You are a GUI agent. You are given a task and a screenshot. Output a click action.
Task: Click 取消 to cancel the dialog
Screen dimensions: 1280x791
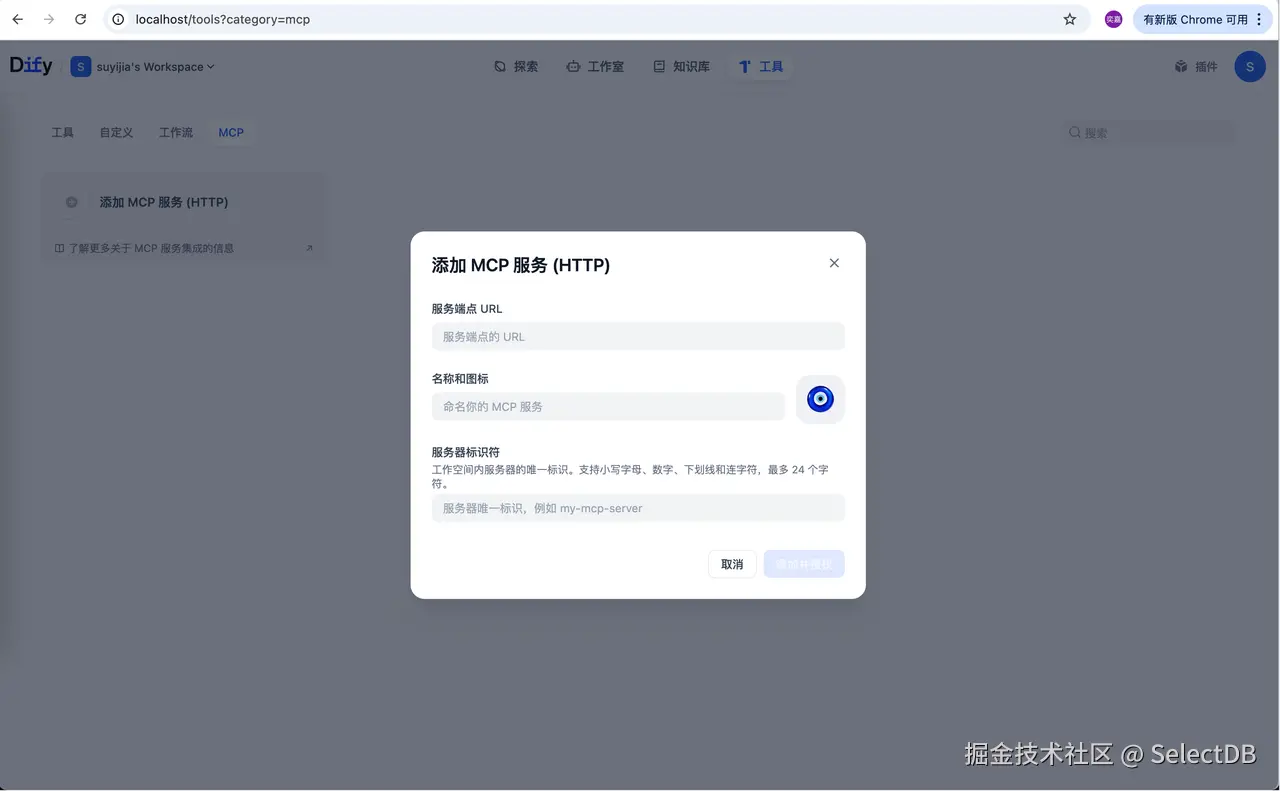(732, 564)
